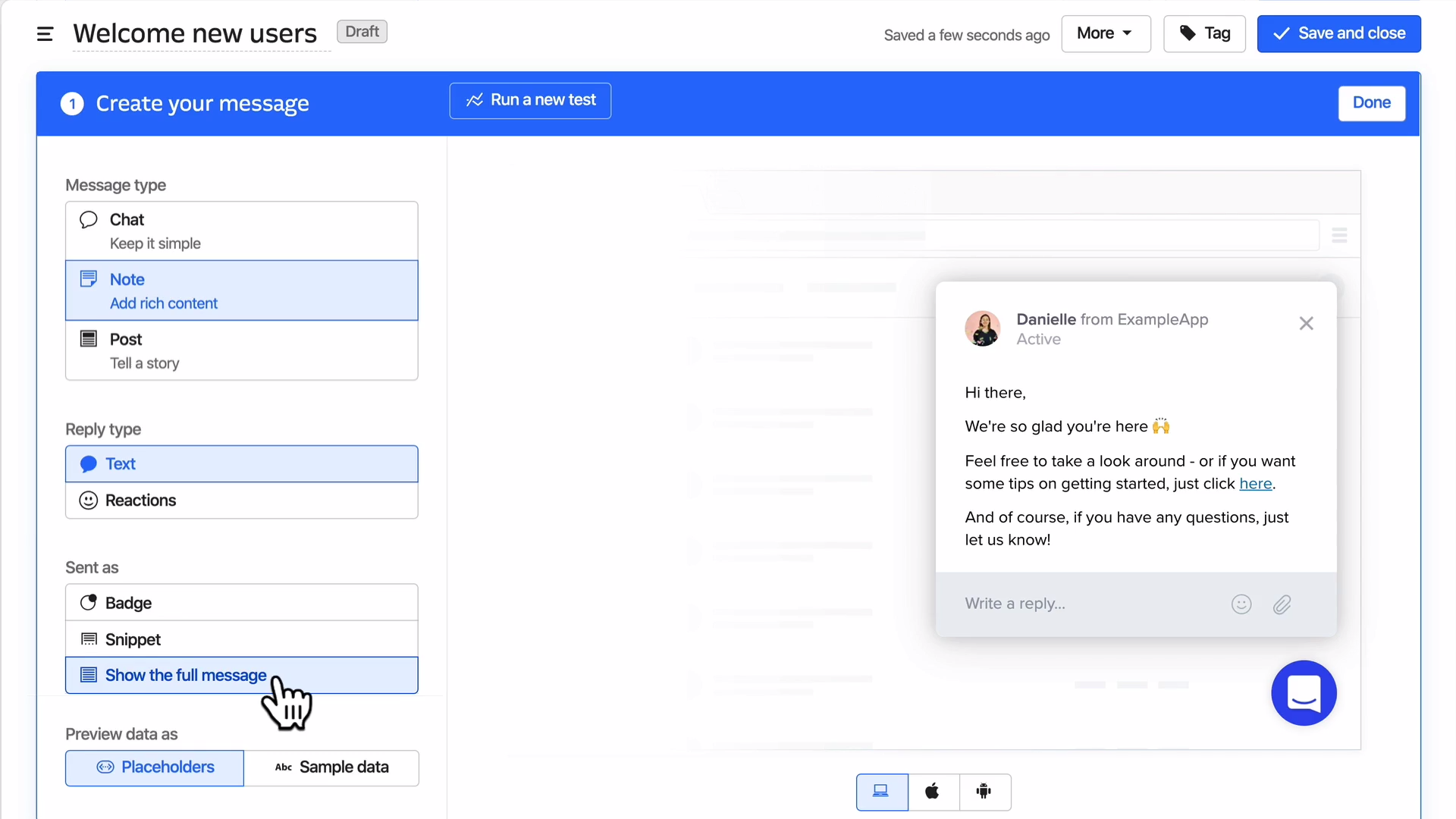Select the Chat message type
1456x819 pixels.
pos(241,231)
